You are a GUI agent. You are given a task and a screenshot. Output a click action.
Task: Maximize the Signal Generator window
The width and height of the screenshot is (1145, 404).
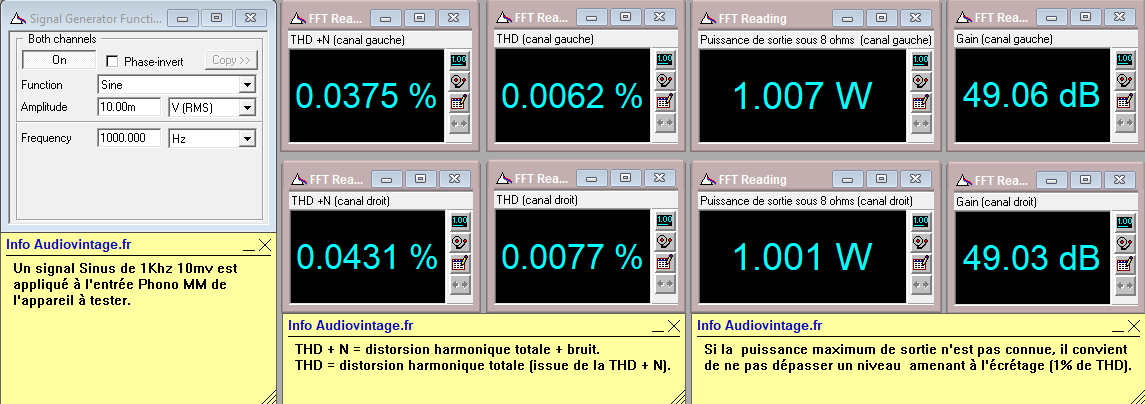tap(217, 18)
